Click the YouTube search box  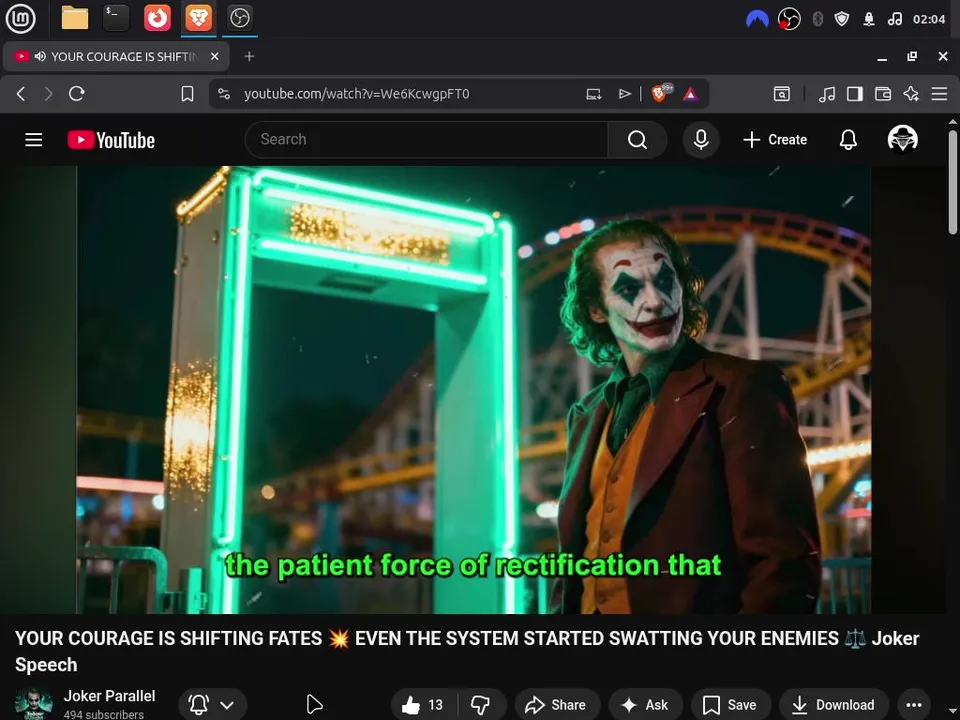coord(426,140)
